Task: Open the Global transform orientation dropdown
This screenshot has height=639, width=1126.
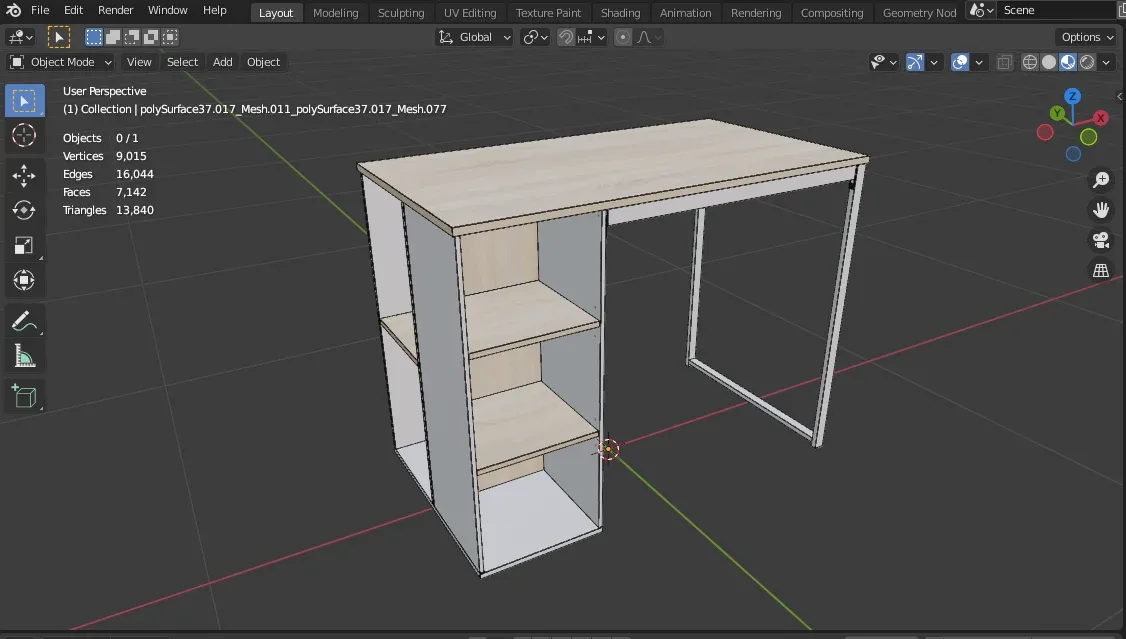Action: tap(473, 36)
